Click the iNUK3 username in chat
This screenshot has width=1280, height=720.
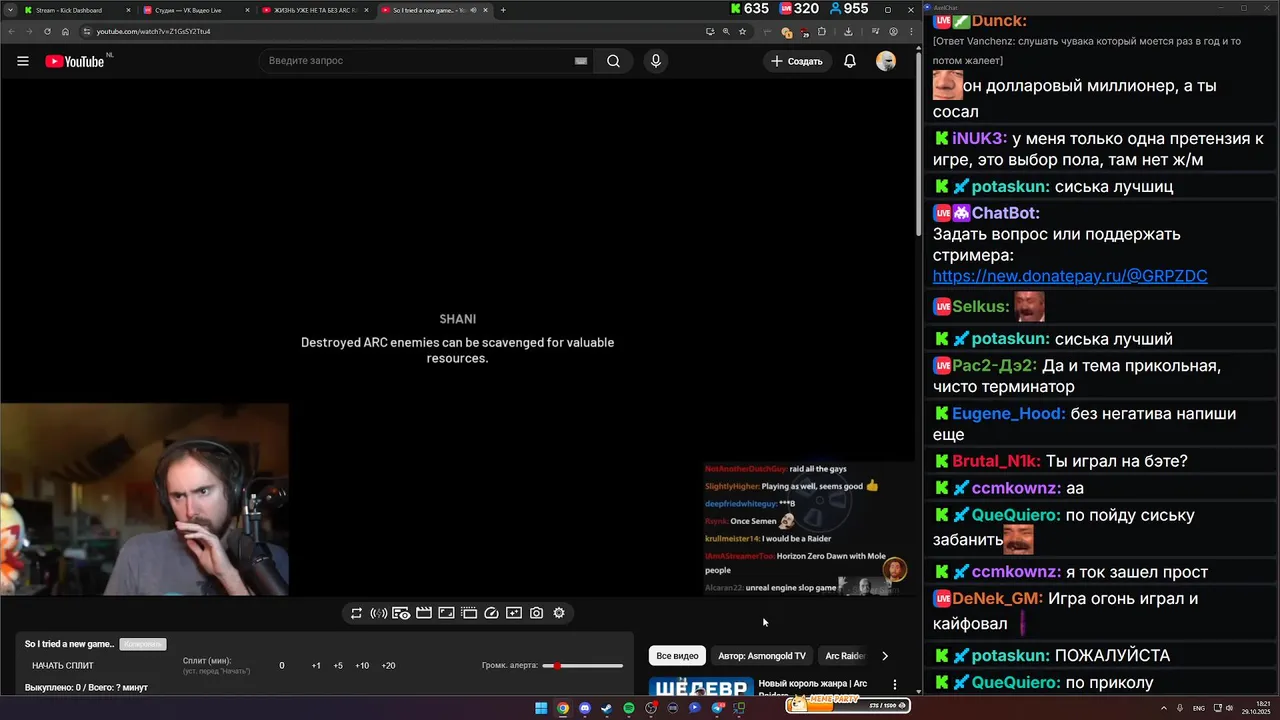(x=979, y=139)
